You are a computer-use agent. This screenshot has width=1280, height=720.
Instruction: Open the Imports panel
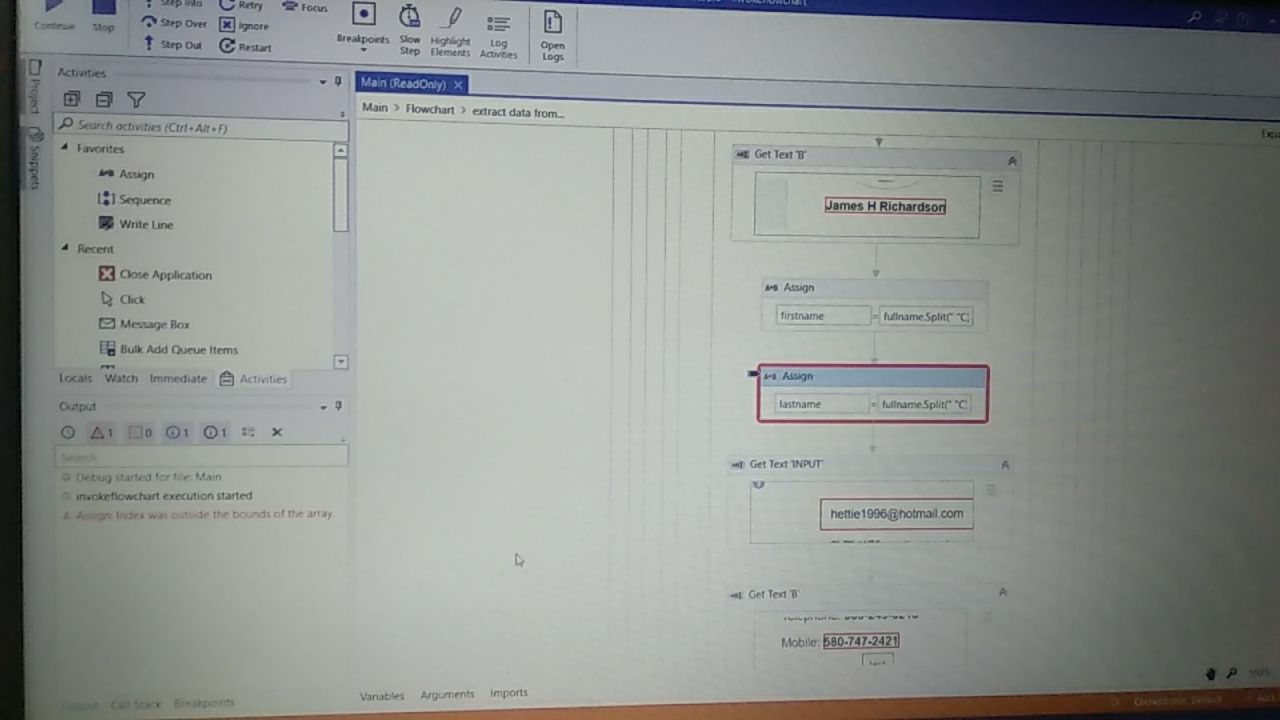pyautogui.click(x=508, y=693)
